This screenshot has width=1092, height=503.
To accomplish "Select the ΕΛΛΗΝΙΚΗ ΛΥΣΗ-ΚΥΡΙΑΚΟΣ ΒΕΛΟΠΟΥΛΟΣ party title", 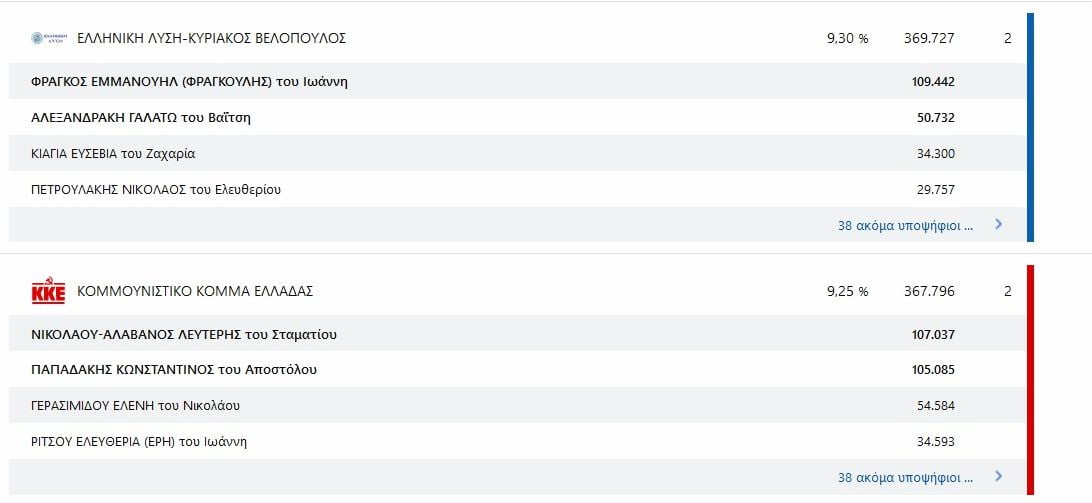I will [x=211, y=38].
